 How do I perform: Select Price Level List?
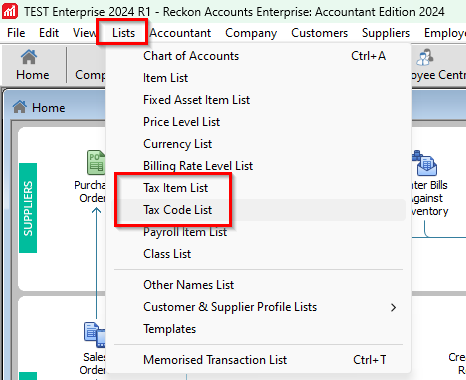(259, 122)
